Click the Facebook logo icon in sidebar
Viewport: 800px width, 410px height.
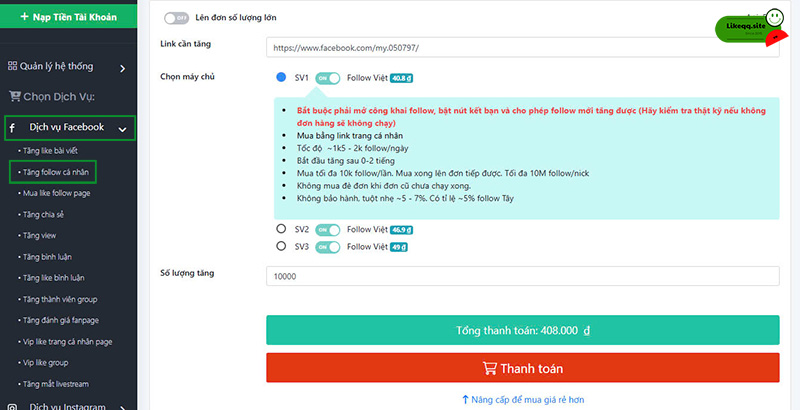point(12,128)
